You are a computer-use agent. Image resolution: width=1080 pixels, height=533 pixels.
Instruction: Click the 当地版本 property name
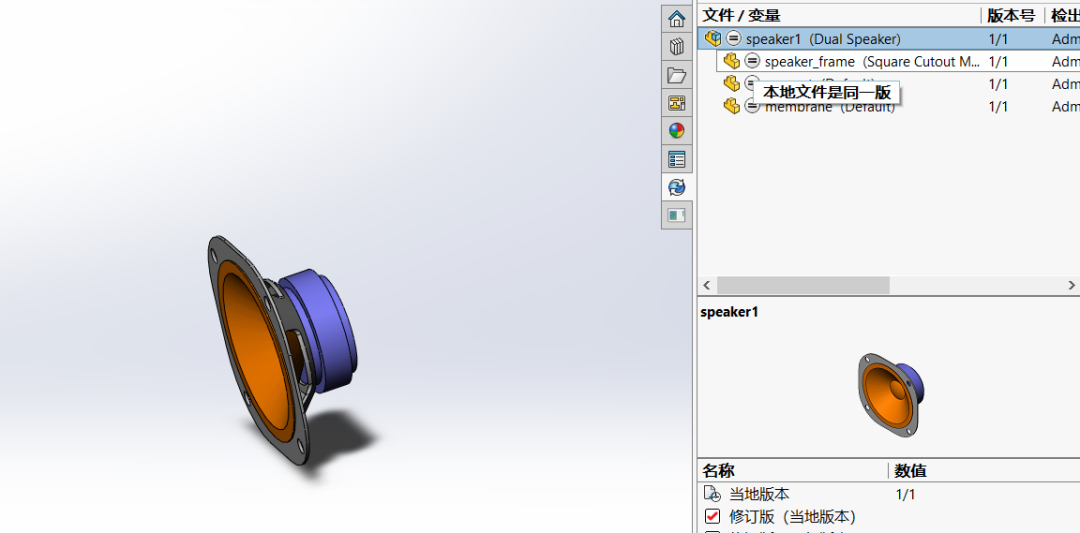(x=759, y=494)
